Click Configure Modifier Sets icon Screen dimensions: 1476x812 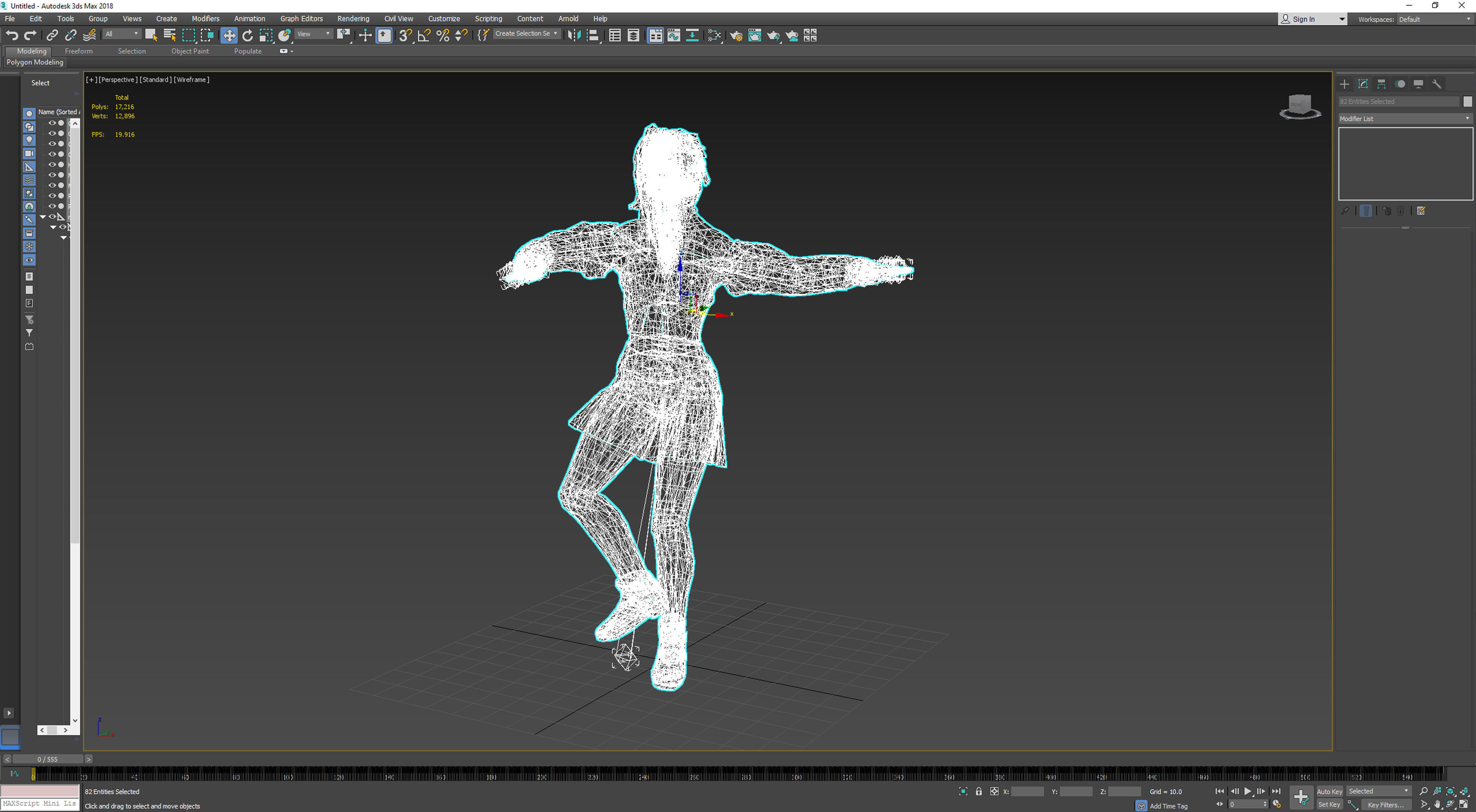[1421, 211]
